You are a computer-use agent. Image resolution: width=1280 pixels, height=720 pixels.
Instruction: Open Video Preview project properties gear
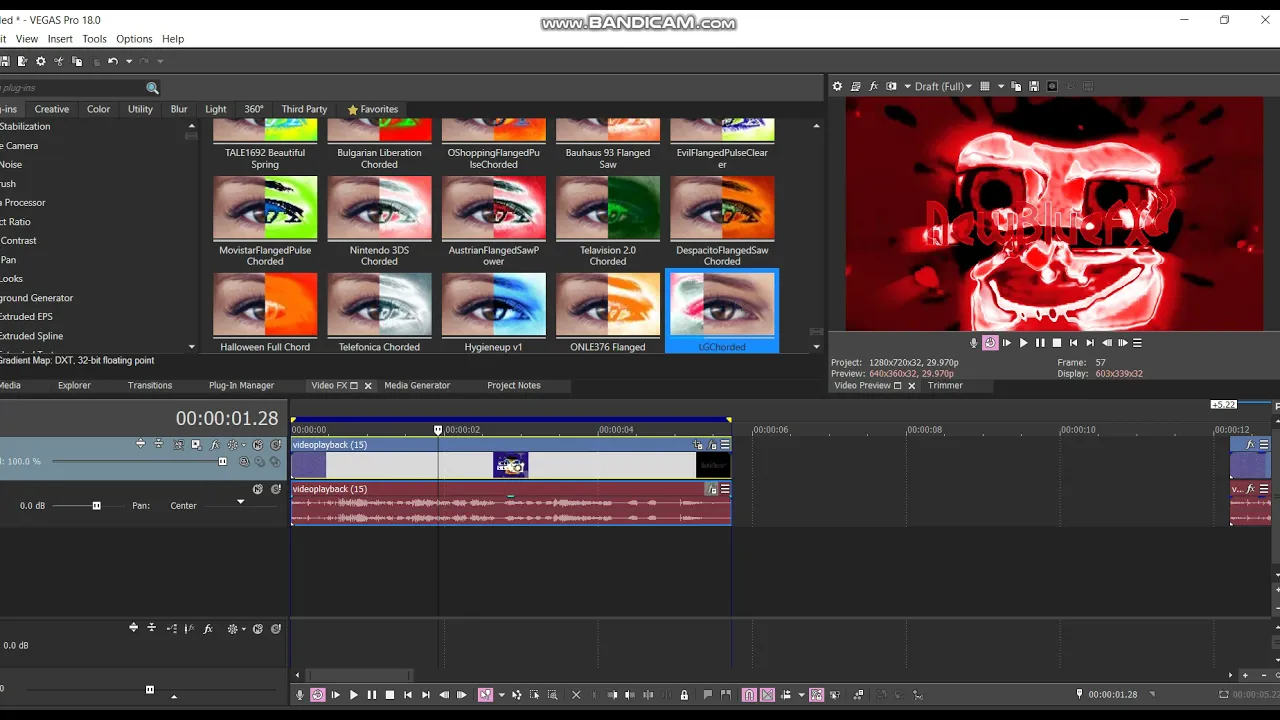(838, 86)
